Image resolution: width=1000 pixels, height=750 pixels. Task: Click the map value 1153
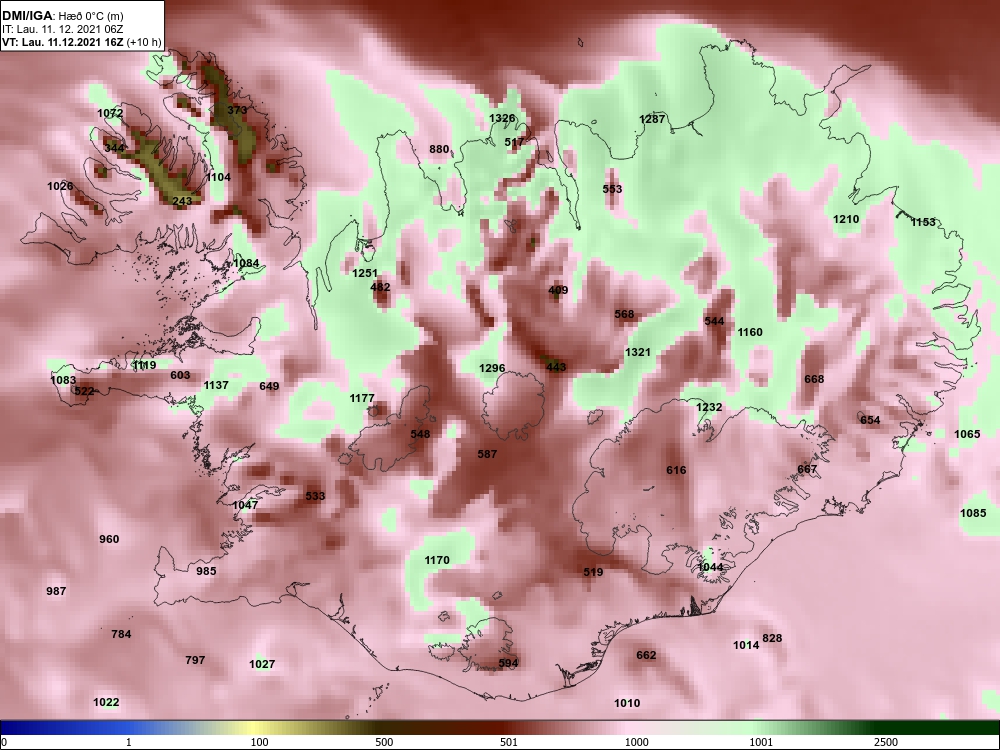point(923,222)
